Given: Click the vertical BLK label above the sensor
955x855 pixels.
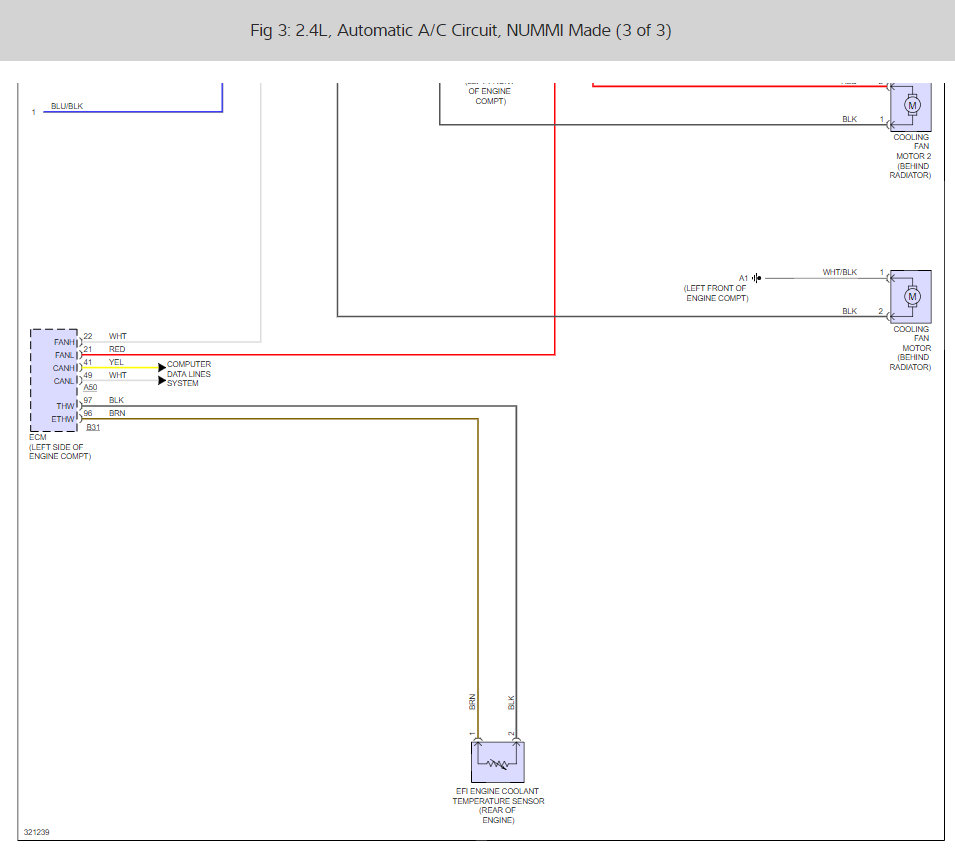Looking at the screenshot, I should (x=511, y=703).
